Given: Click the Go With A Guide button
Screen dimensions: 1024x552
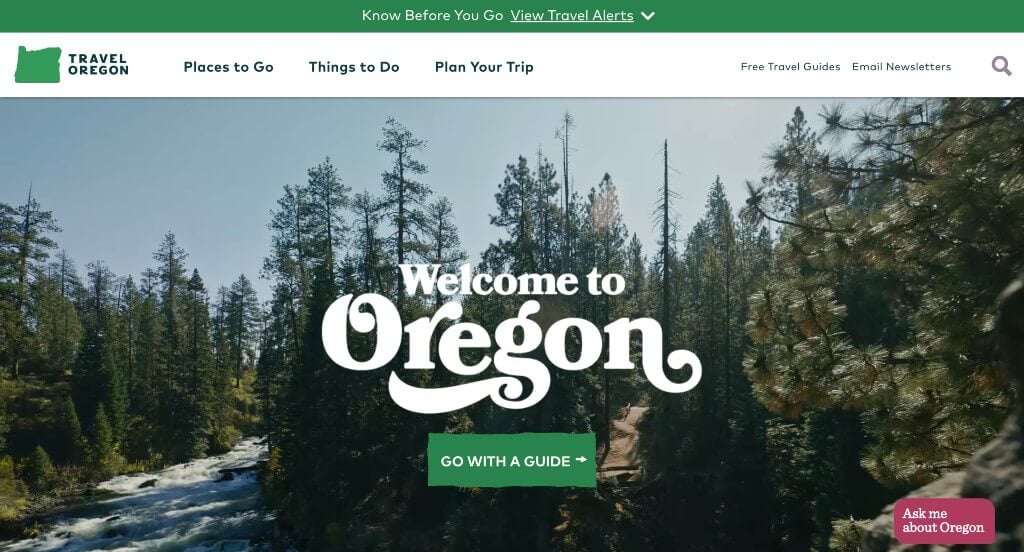Looking at the screenshot, I should [512, 460].
